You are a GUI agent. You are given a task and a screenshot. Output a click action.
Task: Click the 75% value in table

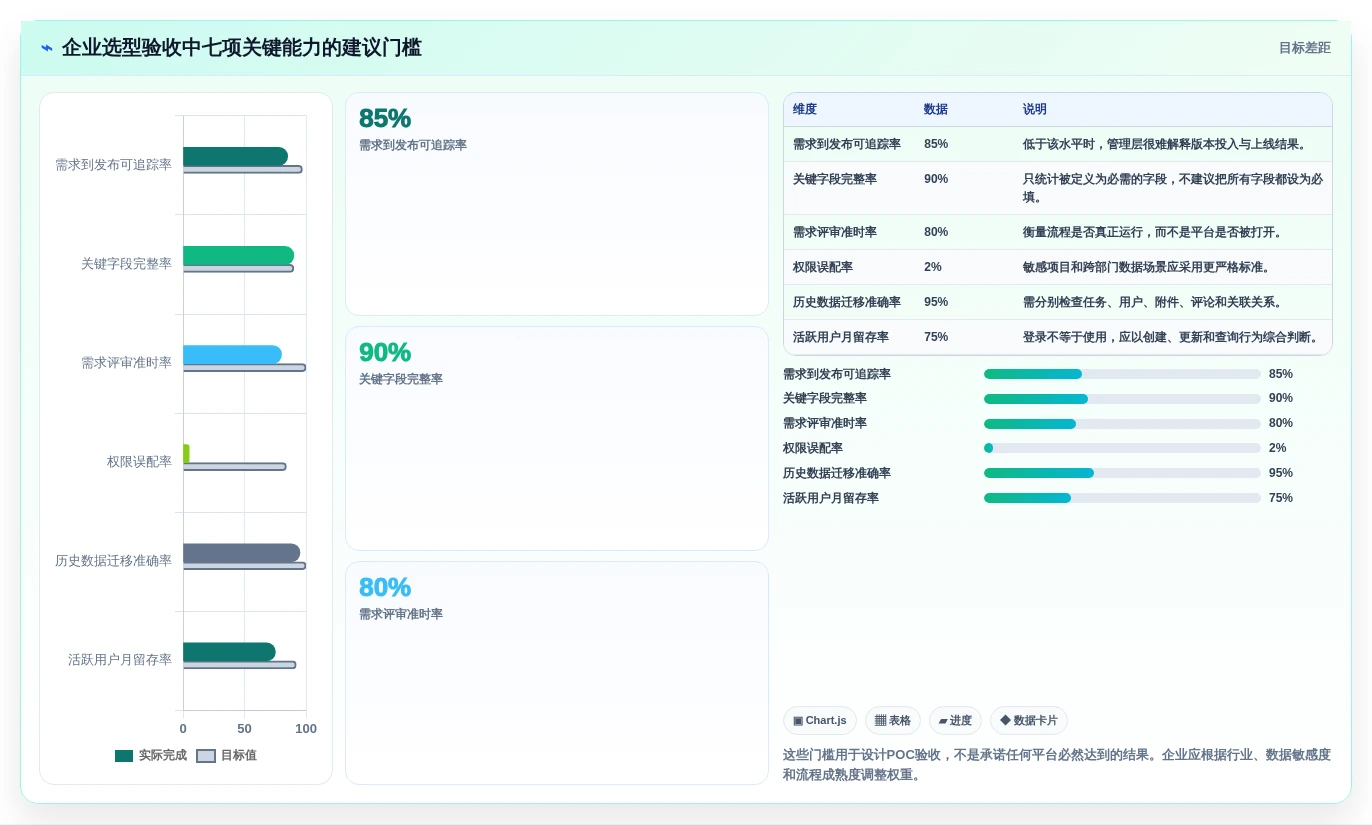936,337
